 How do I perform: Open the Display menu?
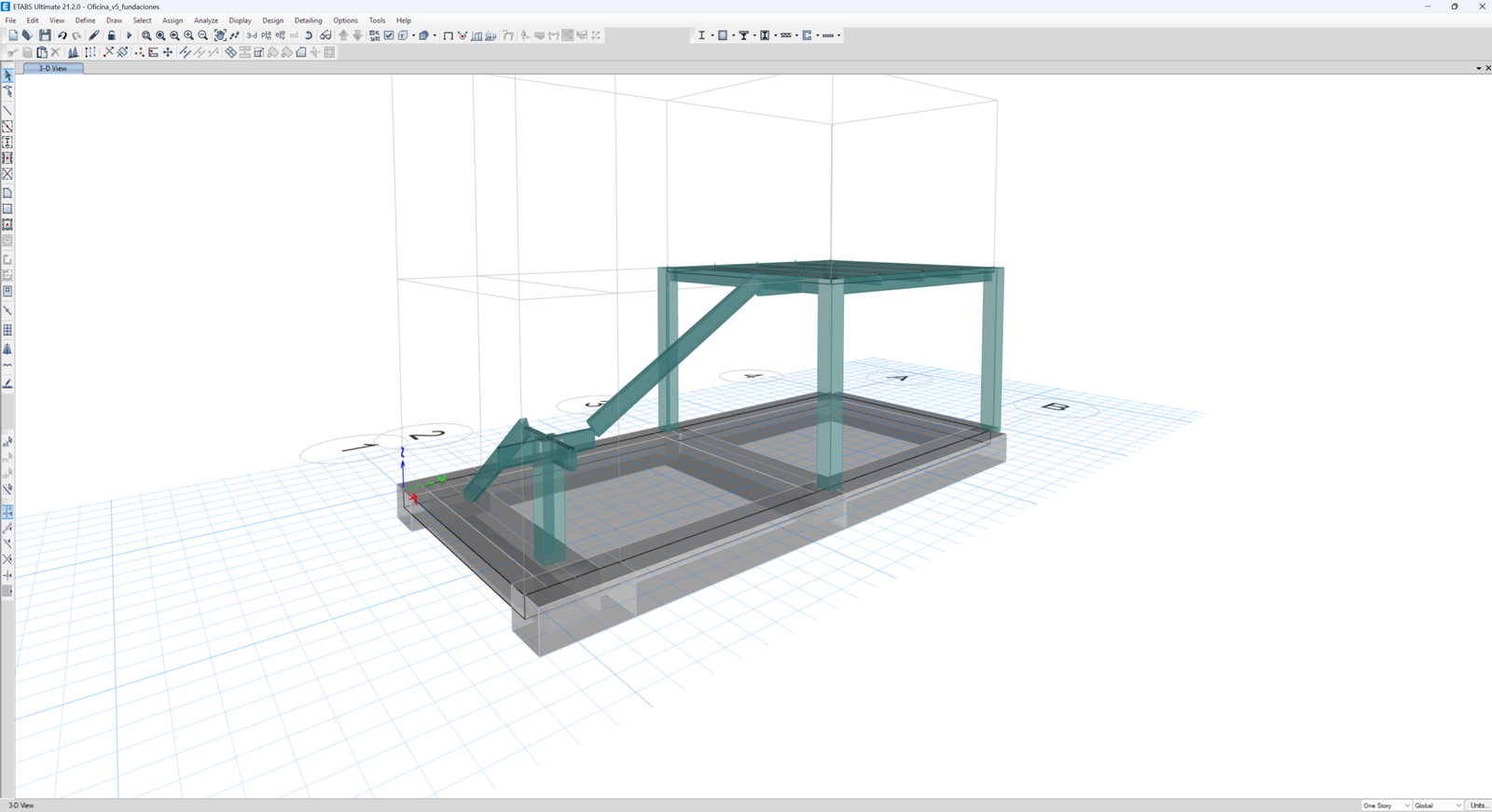tap(240, 21)
